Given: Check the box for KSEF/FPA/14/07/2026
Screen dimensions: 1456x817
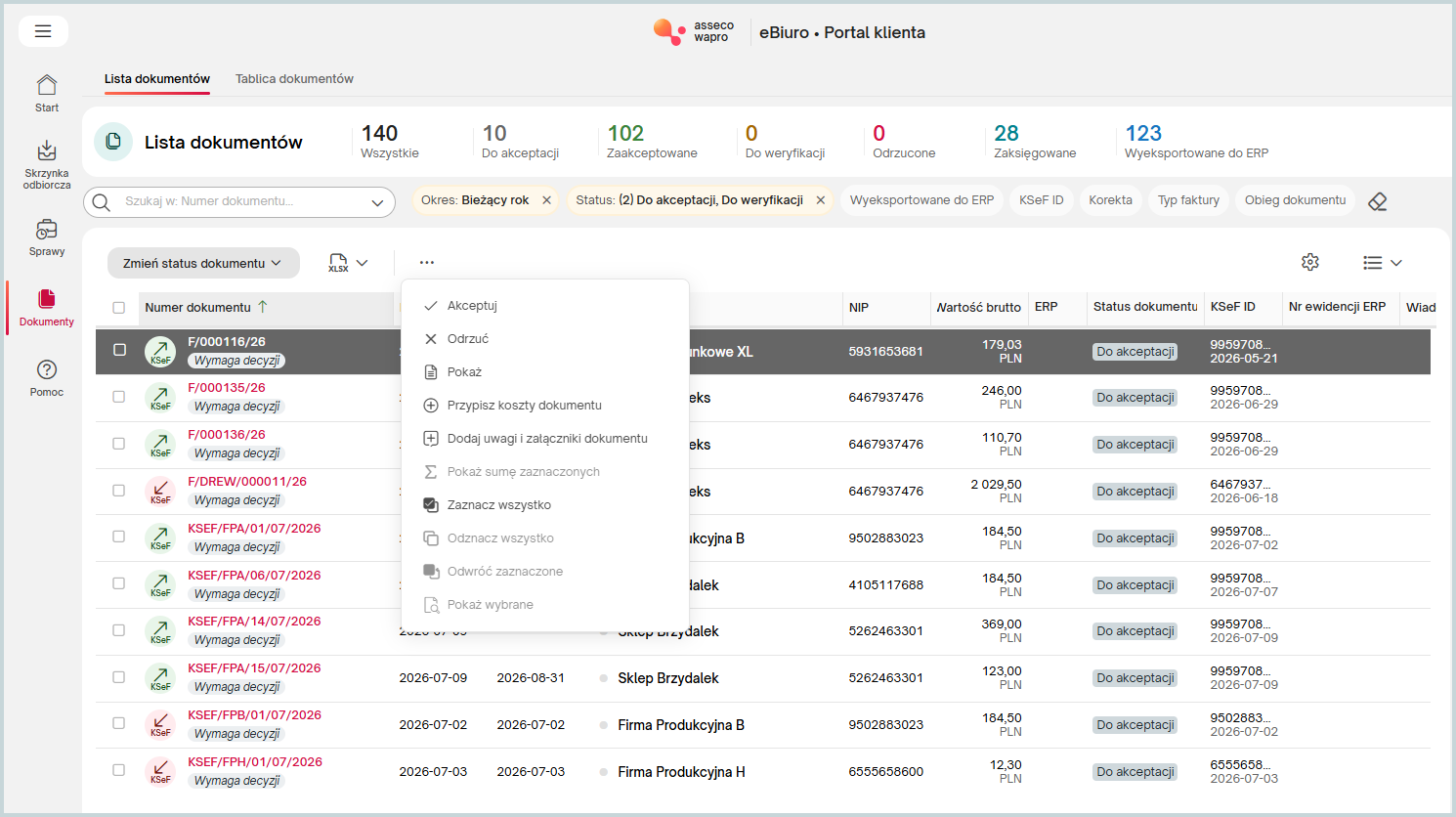Looking at the screenshot, I should pyautogui.click(x=119, y=630).
